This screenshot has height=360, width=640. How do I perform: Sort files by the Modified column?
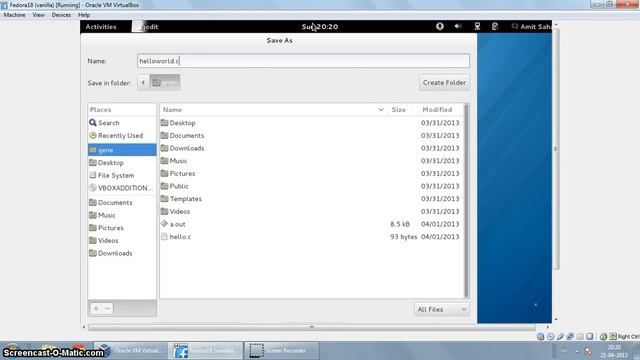tap(441, 110)
